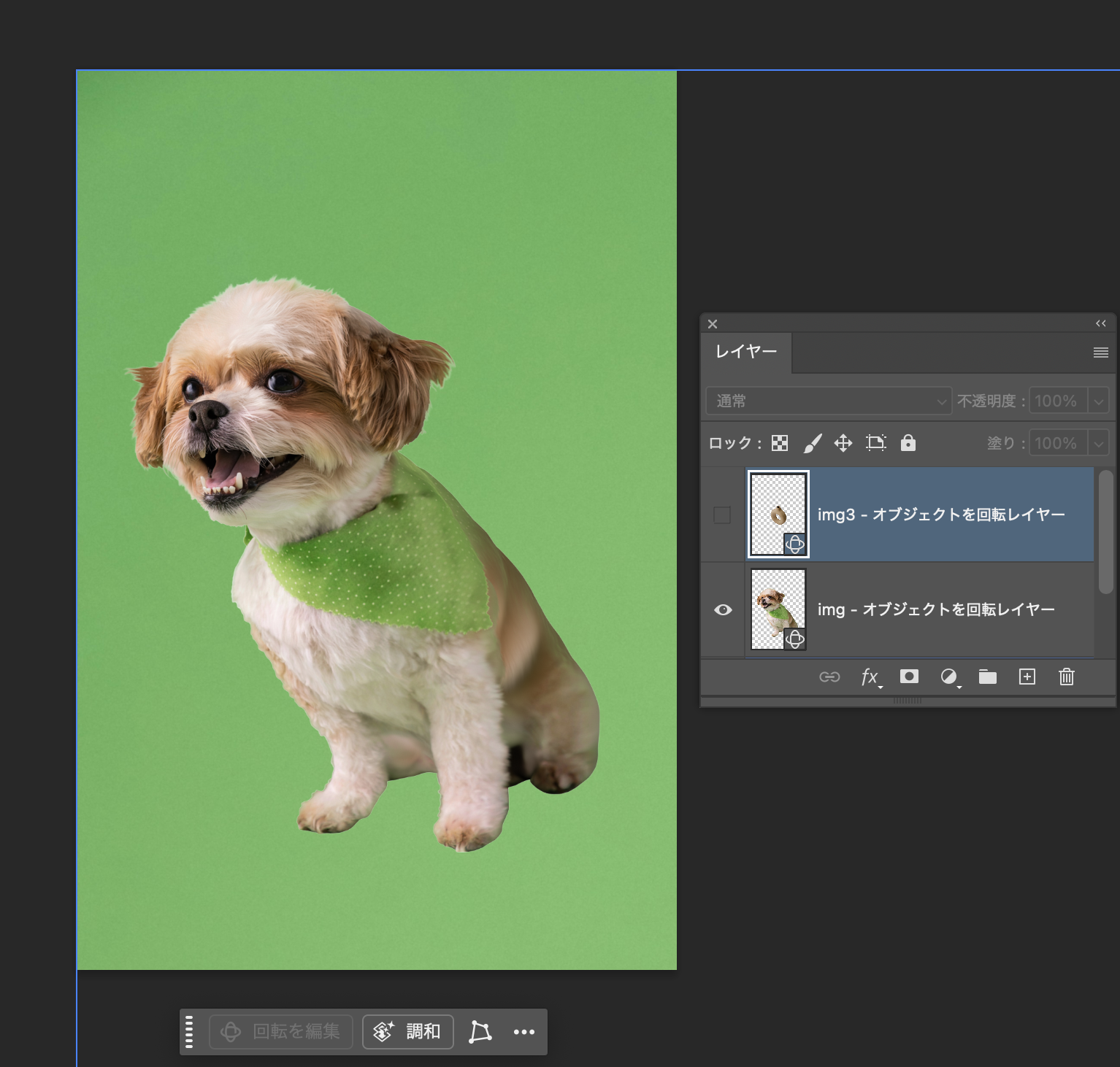Click the link layers icon
This screenshot has height=1067, width=1120.
(x=829, y=677)
